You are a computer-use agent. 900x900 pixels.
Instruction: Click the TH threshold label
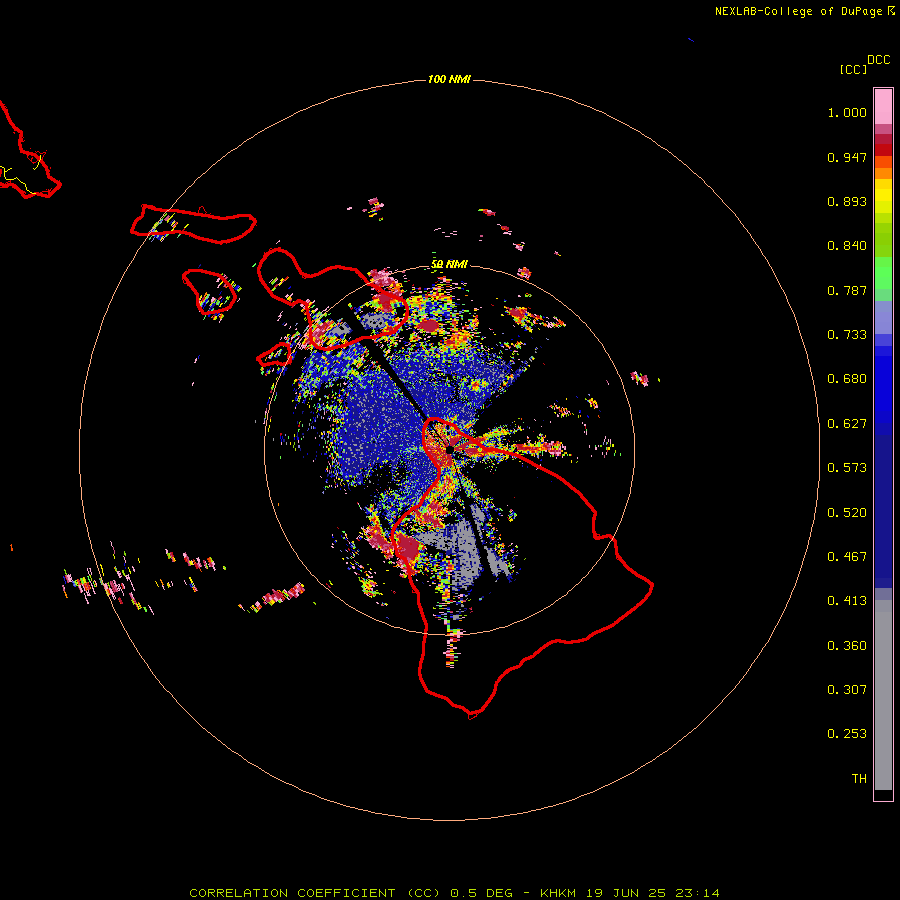pos(859,779)
